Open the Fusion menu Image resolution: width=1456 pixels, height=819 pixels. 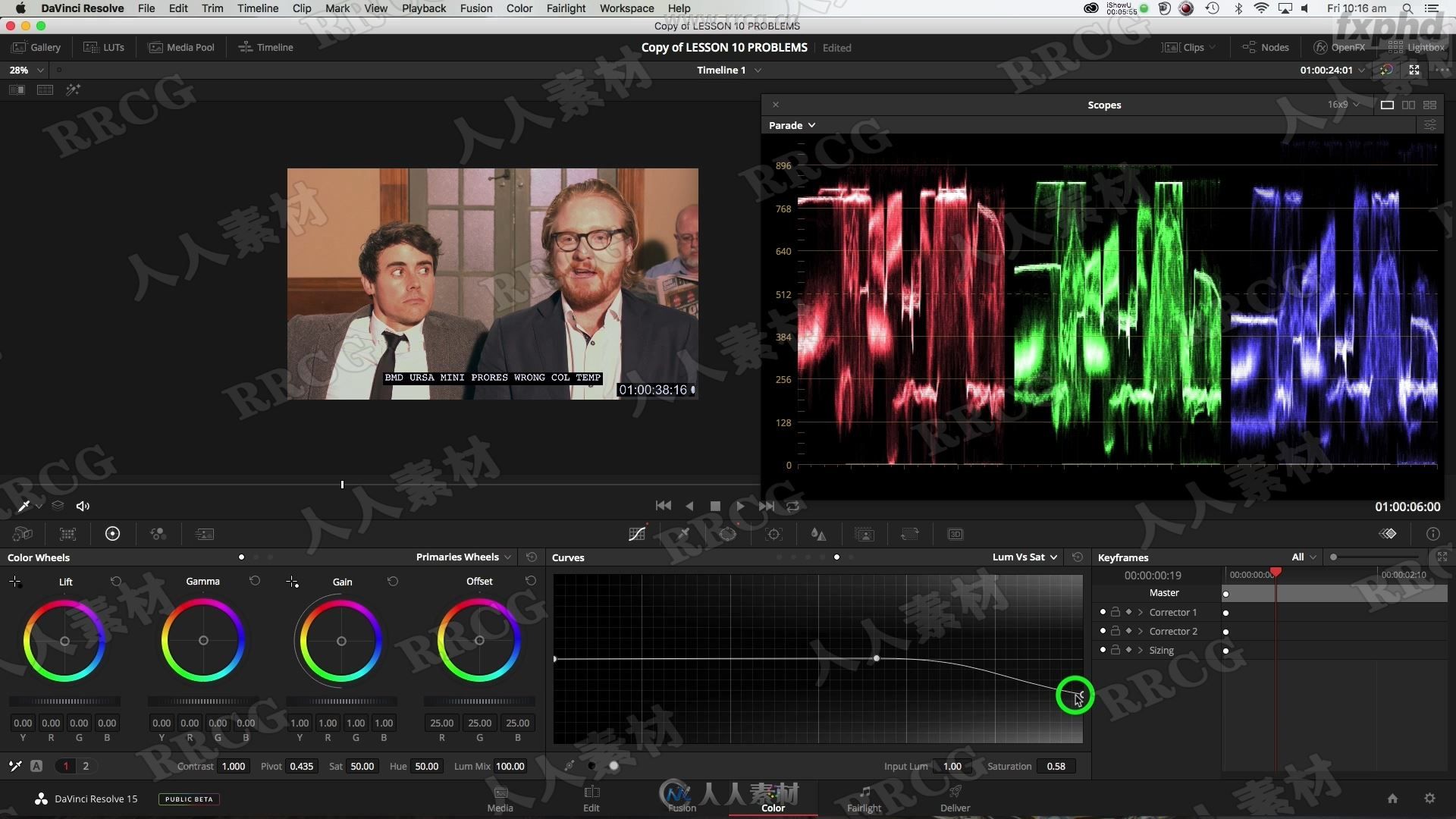tap(475, 8)
